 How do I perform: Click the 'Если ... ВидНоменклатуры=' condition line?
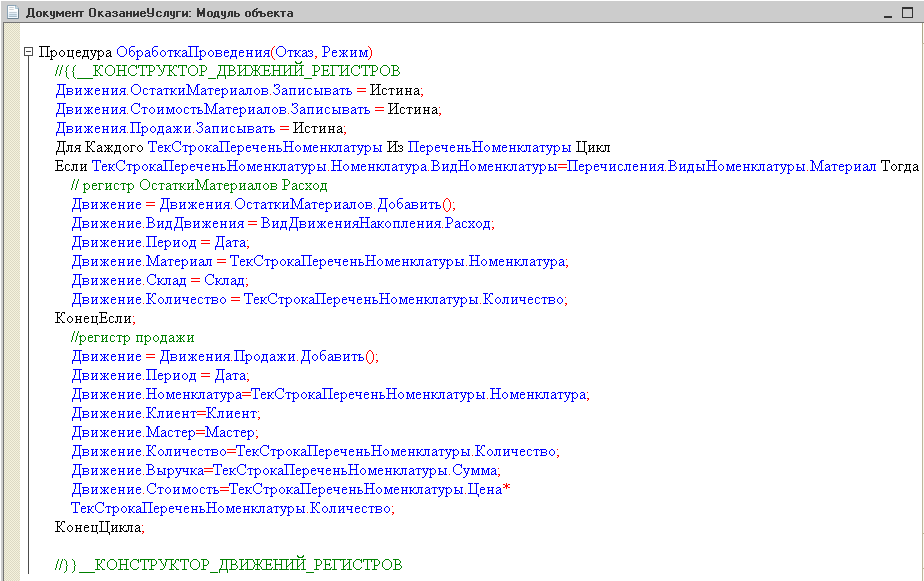pyautogui.click(x=487, y=167)
